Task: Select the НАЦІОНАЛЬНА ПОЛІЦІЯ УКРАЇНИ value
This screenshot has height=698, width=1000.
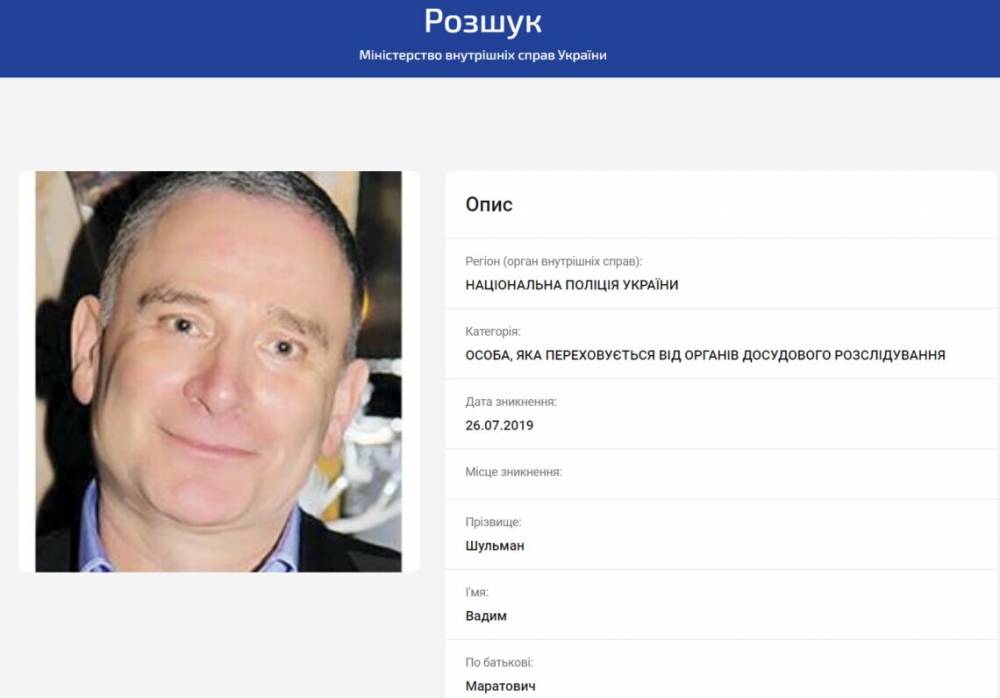Action: point(572,285)
